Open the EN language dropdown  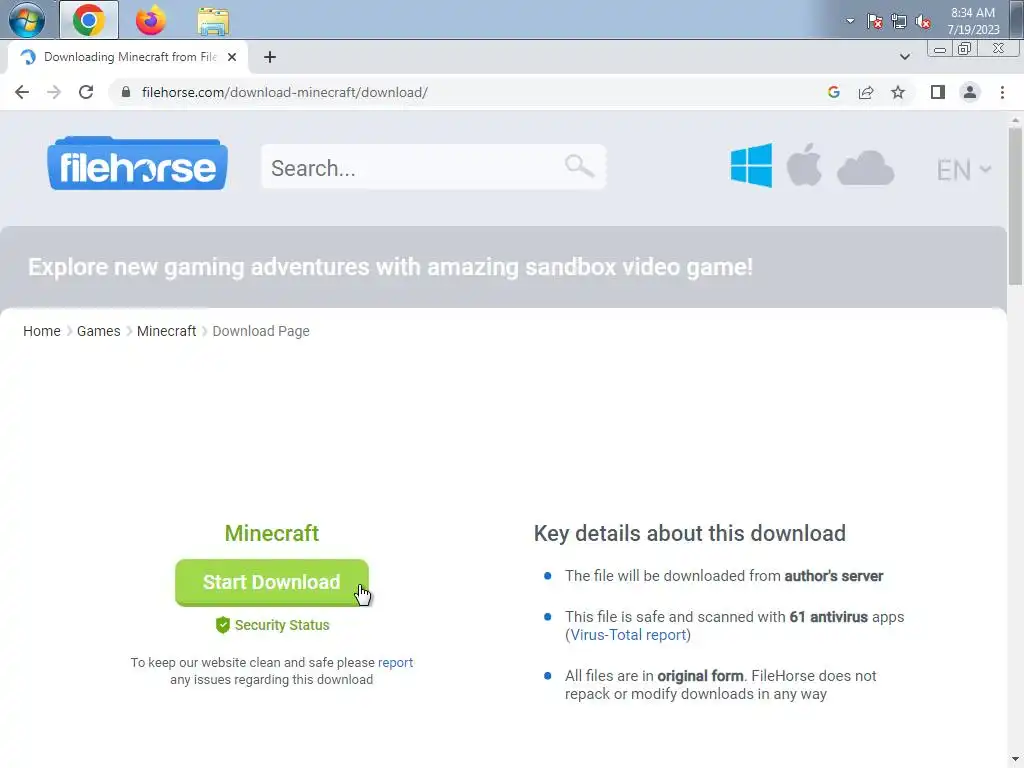click(964, 170)
